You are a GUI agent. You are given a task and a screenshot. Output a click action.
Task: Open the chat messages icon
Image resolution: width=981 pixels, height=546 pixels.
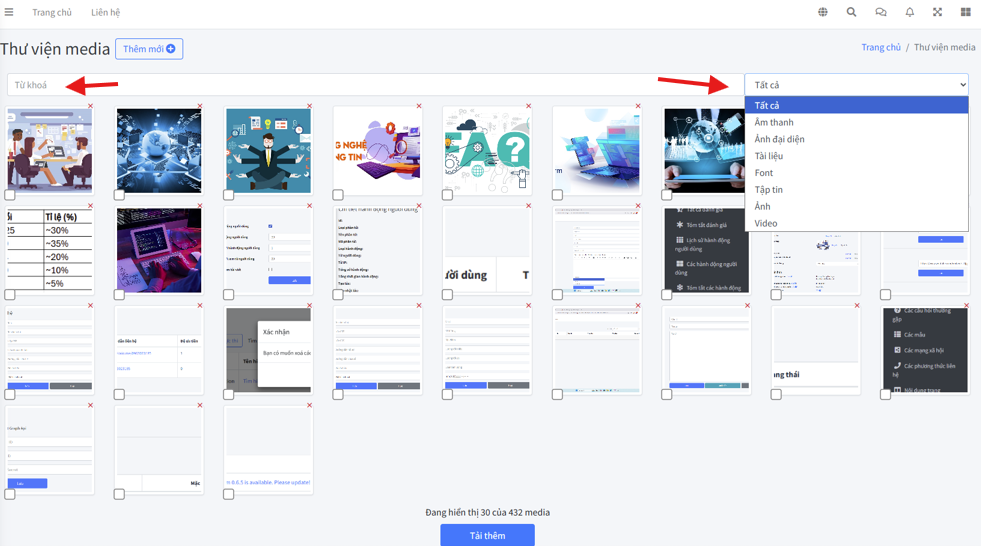(x=881, y=12)
